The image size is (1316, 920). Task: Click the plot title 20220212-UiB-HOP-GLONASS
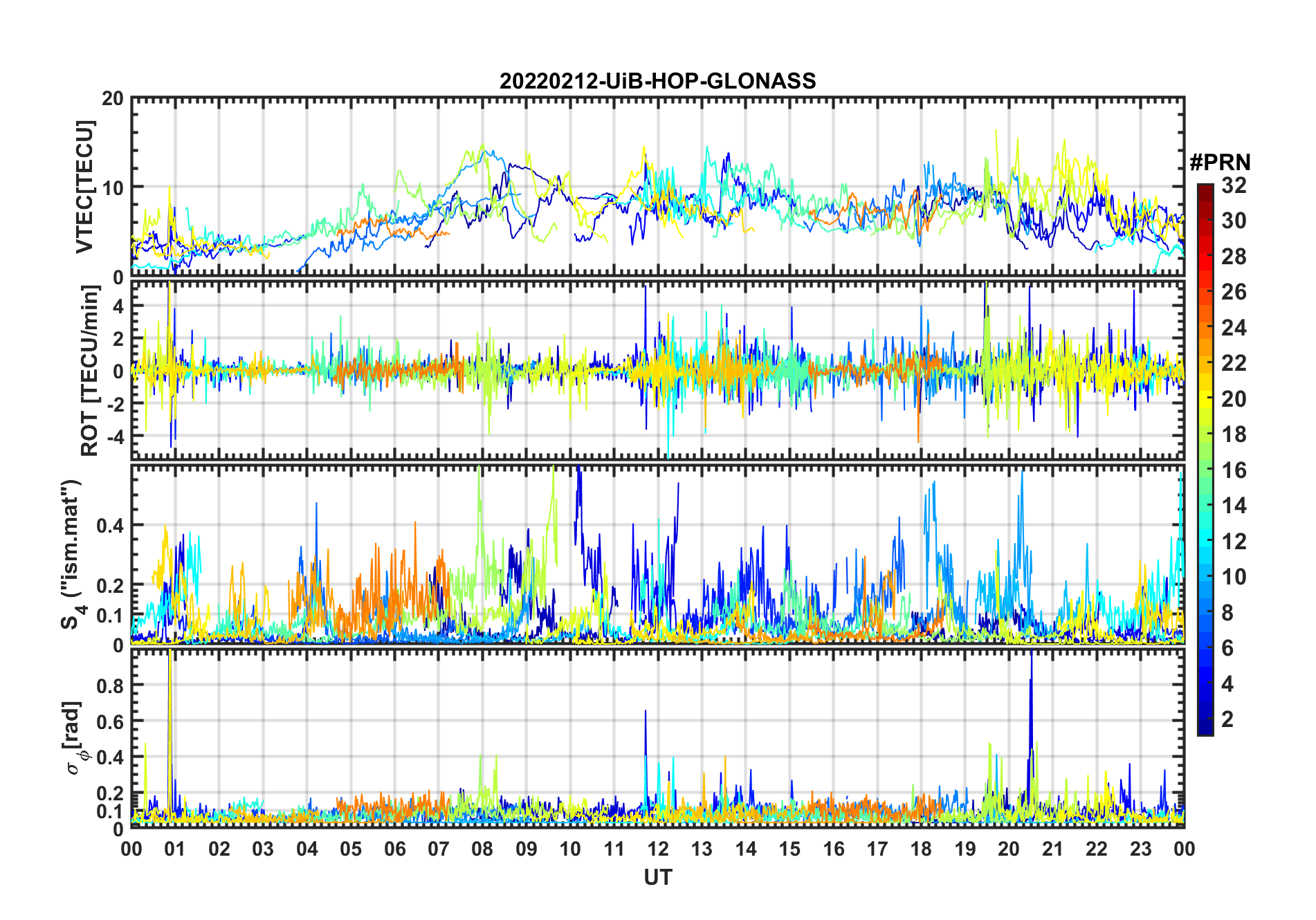pyautogui.click(x=657, y=81)
